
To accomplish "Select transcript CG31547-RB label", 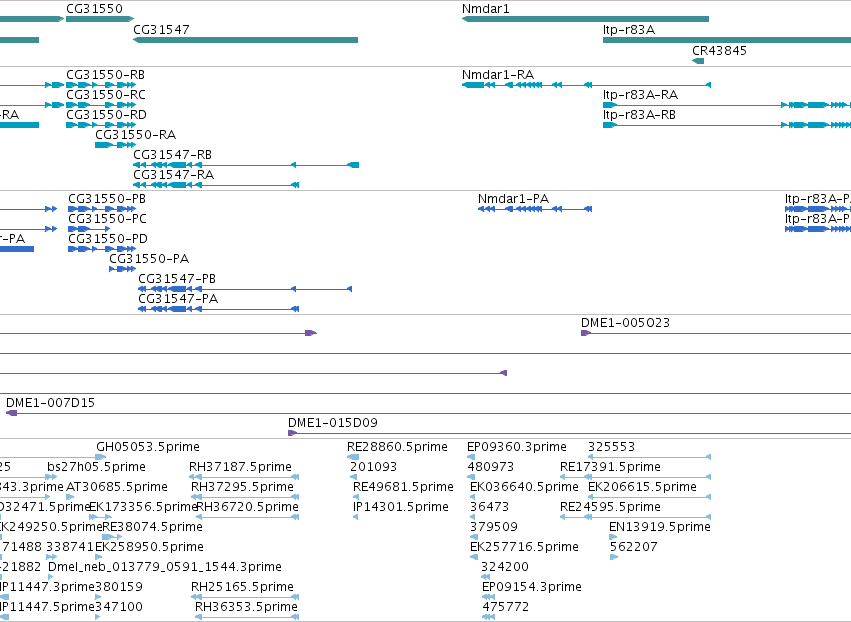I will point(173,155).
